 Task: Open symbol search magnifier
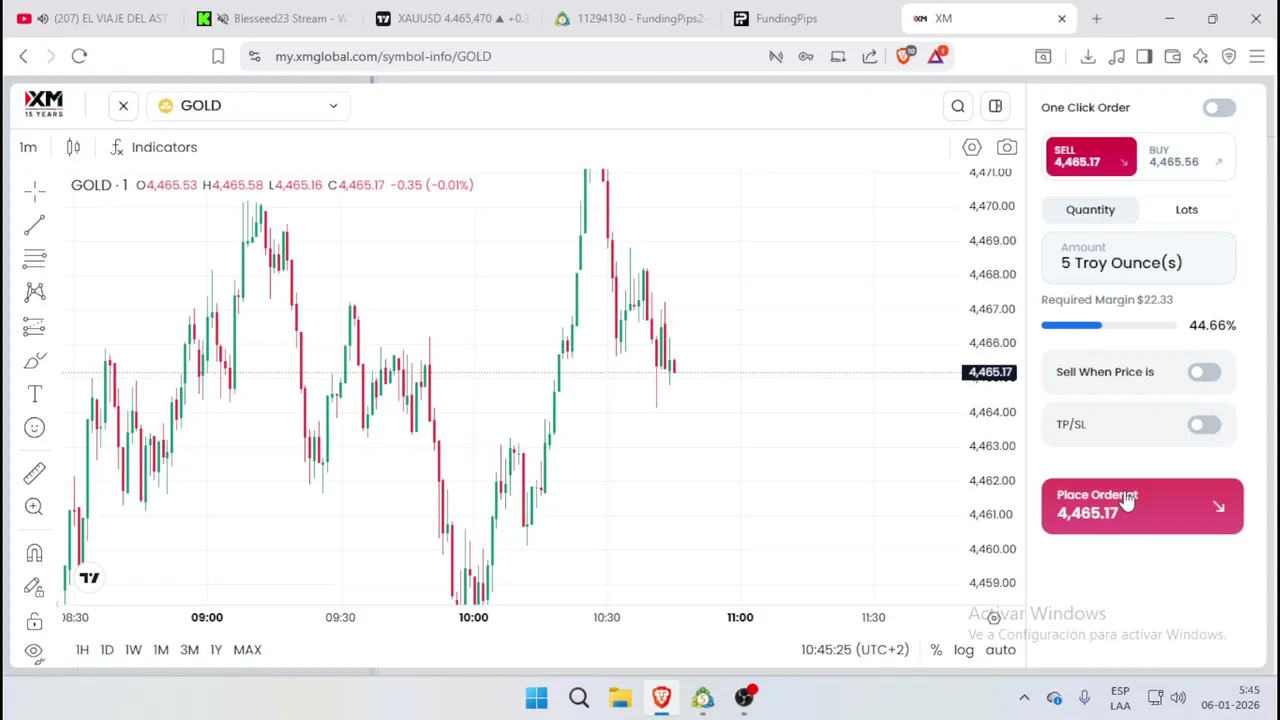(958, 105)
